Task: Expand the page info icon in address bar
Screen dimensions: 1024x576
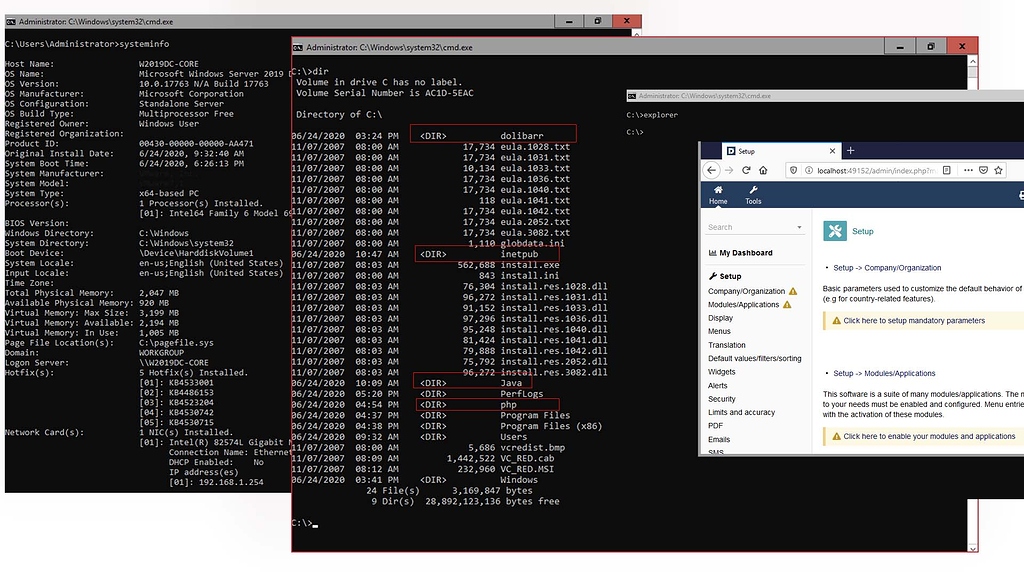Action: [x=808, y=170]
